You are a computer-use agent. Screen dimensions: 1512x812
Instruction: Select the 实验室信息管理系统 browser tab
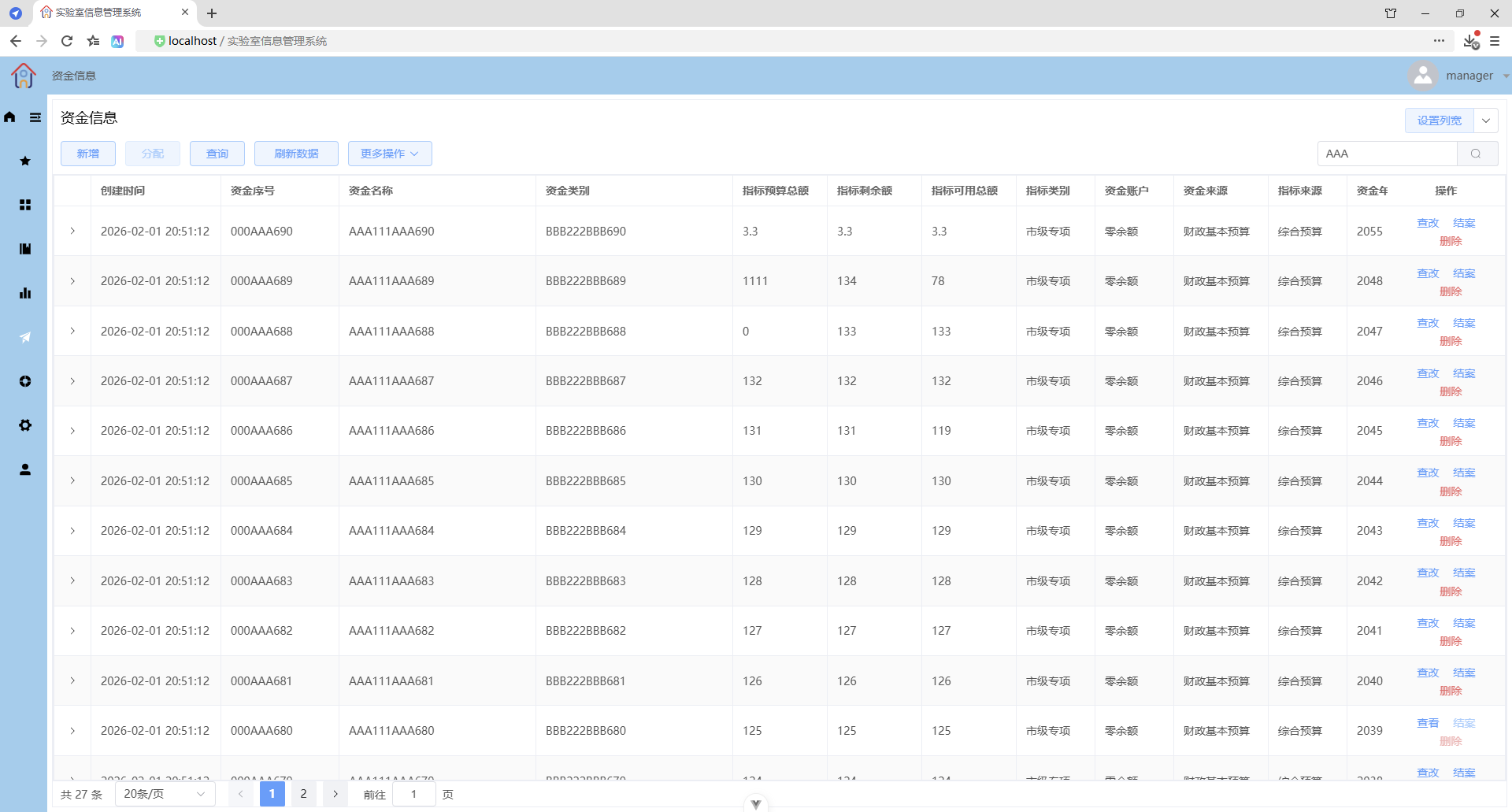114,13
